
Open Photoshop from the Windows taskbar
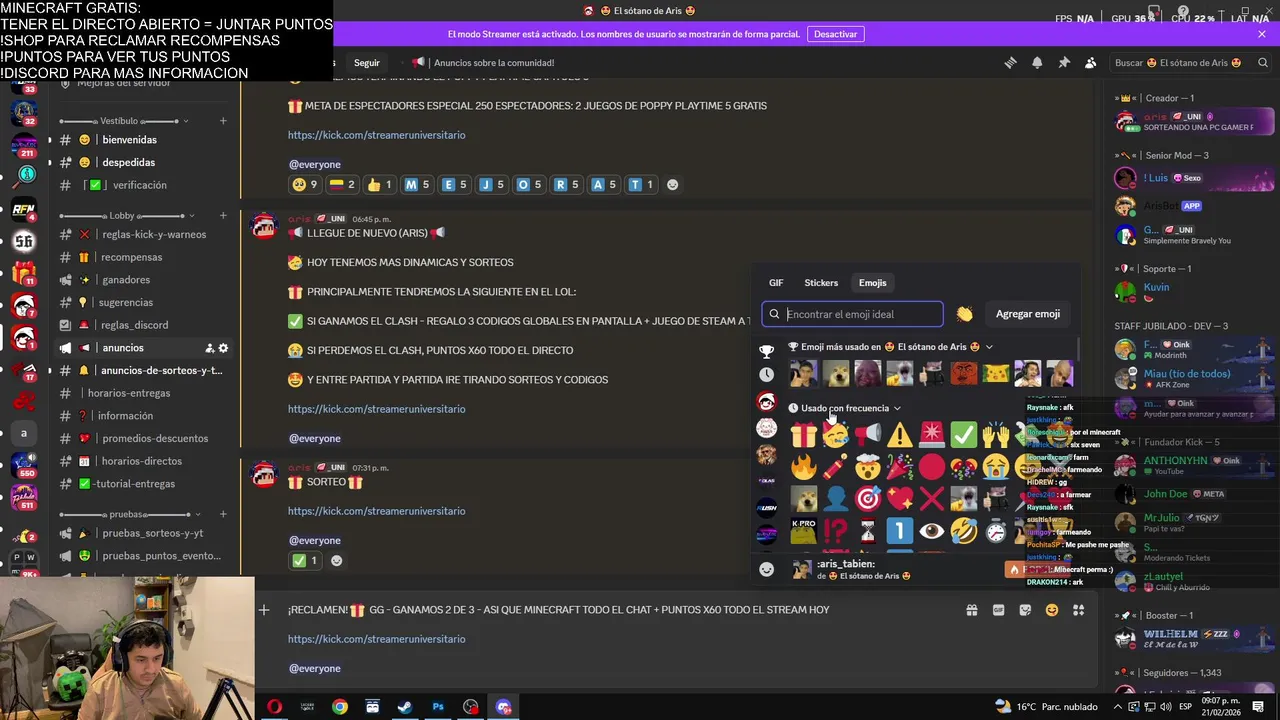point(438,707)
